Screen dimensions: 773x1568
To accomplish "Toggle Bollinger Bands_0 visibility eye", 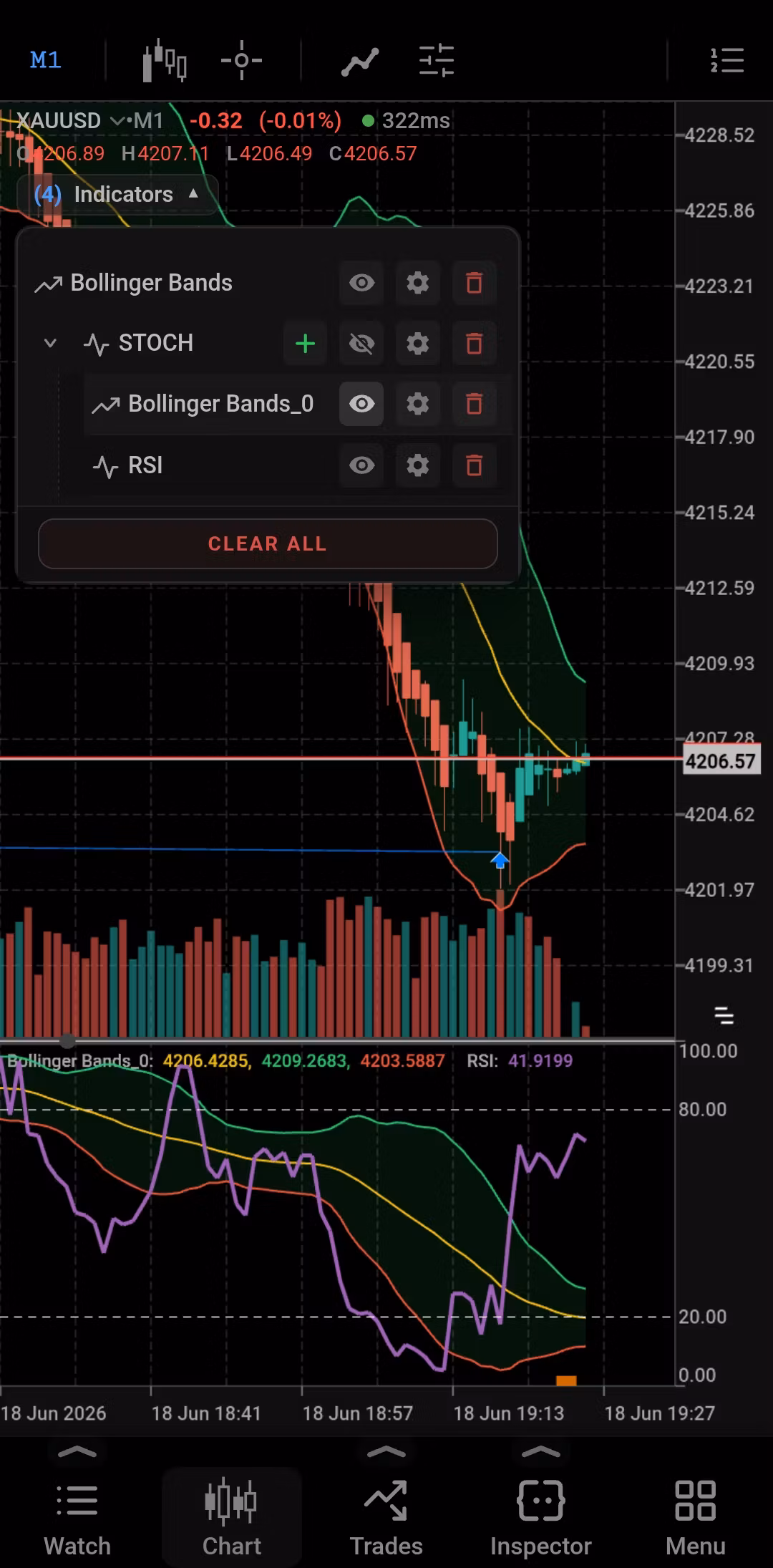I will coord(361,404).
